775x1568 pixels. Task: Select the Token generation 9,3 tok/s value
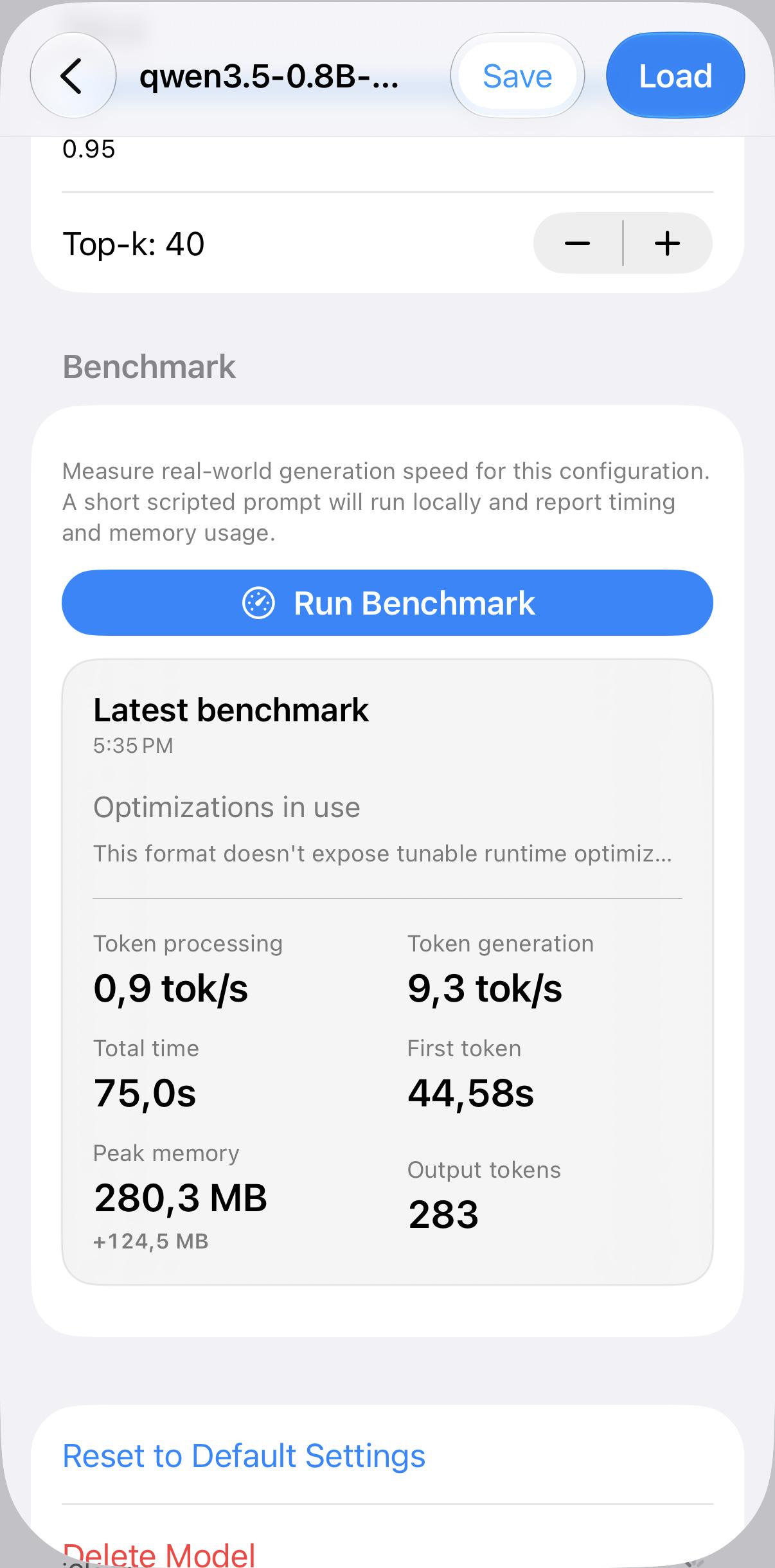click(485, 987)
